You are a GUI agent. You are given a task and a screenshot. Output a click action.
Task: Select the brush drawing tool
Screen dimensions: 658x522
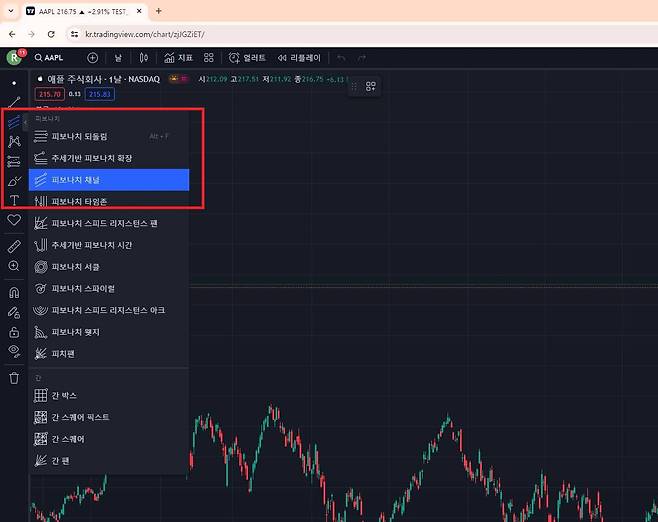click(x=14, y=181)
